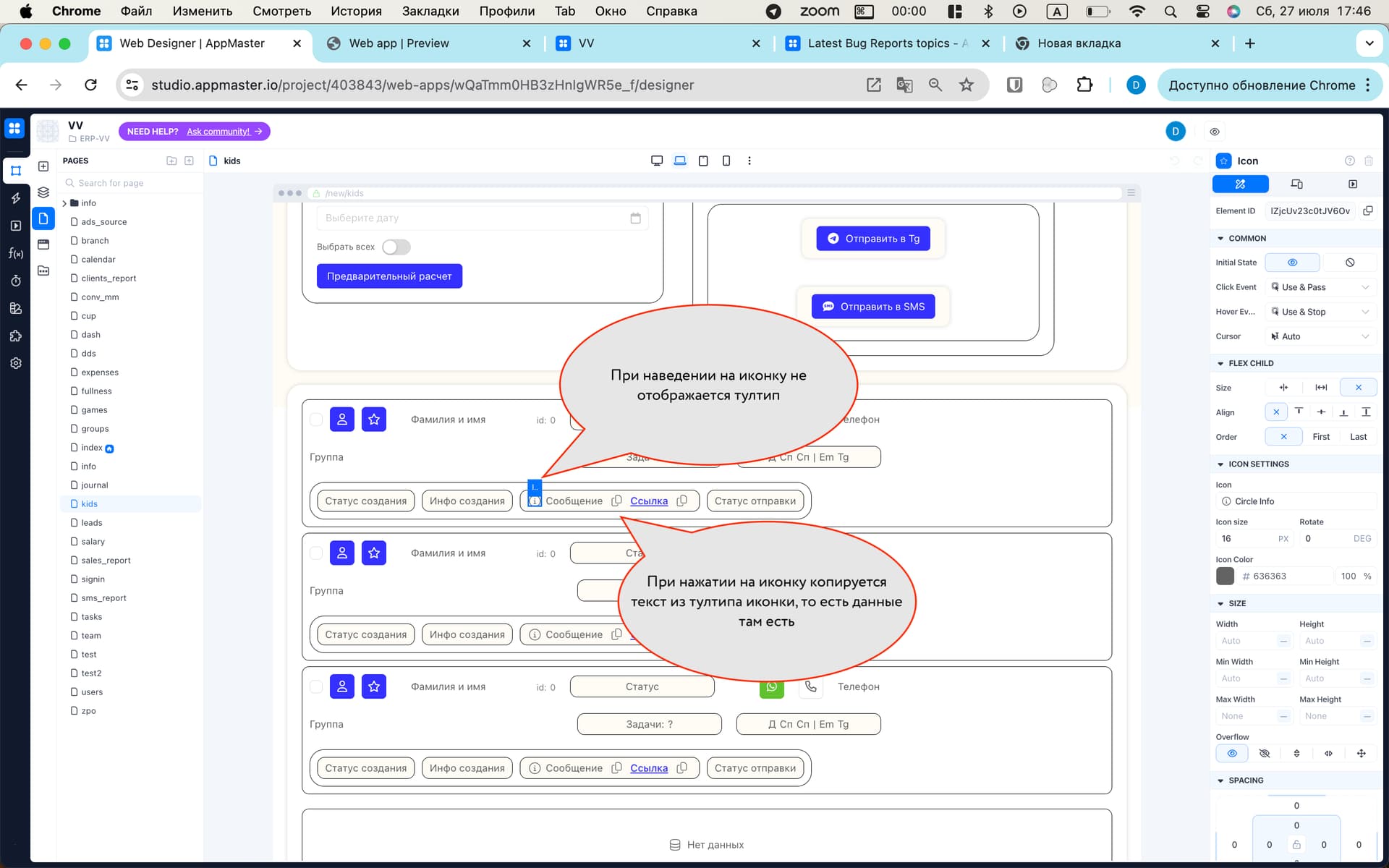Viewport: 1389px width, 868px height.
Task: Open the AppMaster home grid icon
Action: (14, 129)
